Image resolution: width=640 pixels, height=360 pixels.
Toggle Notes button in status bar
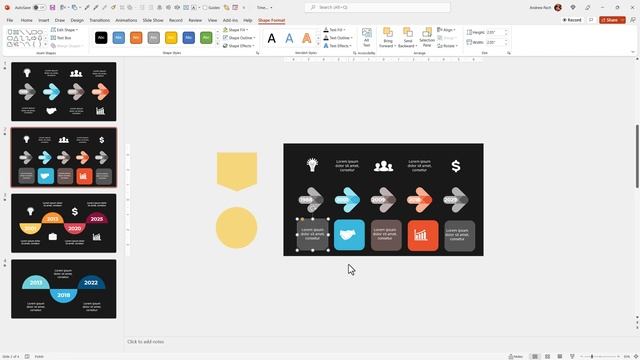pos(516,356)
